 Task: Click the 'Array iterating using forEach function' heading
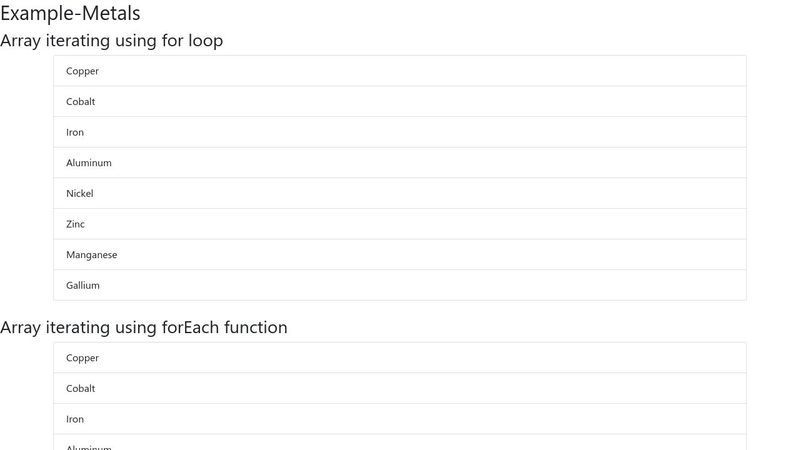pos(143,327)
